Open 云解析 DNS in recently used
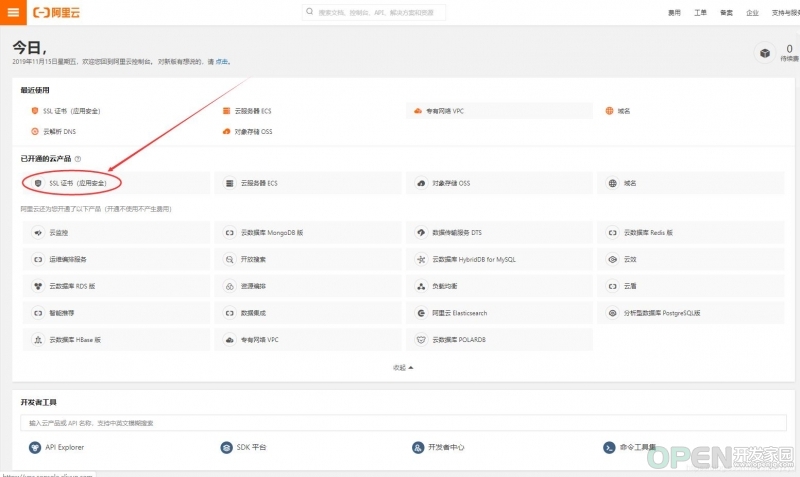 [x=54, y=132]
